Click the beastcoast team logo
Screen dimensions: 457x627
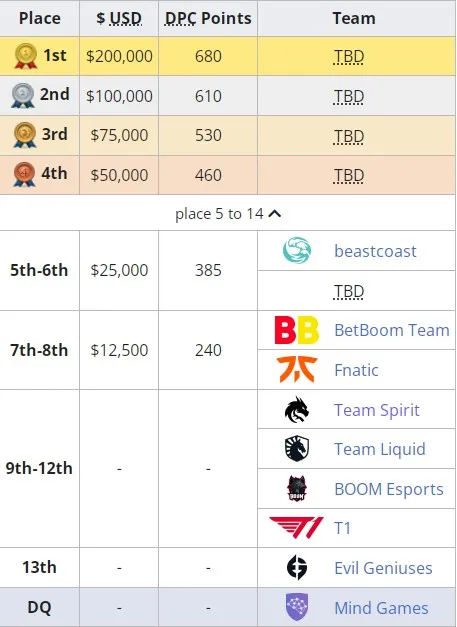pos(297,250)
